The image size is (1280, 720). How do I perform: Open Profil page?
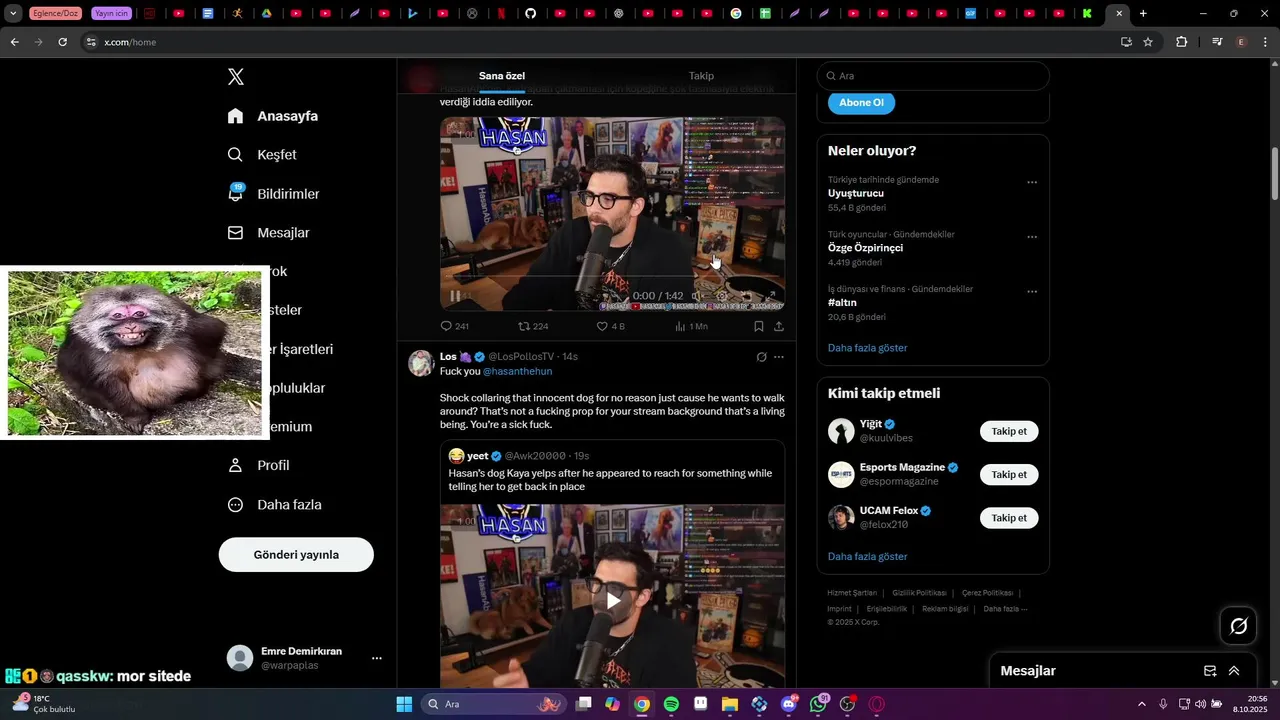pyautogui.click(x=258, y=466)
